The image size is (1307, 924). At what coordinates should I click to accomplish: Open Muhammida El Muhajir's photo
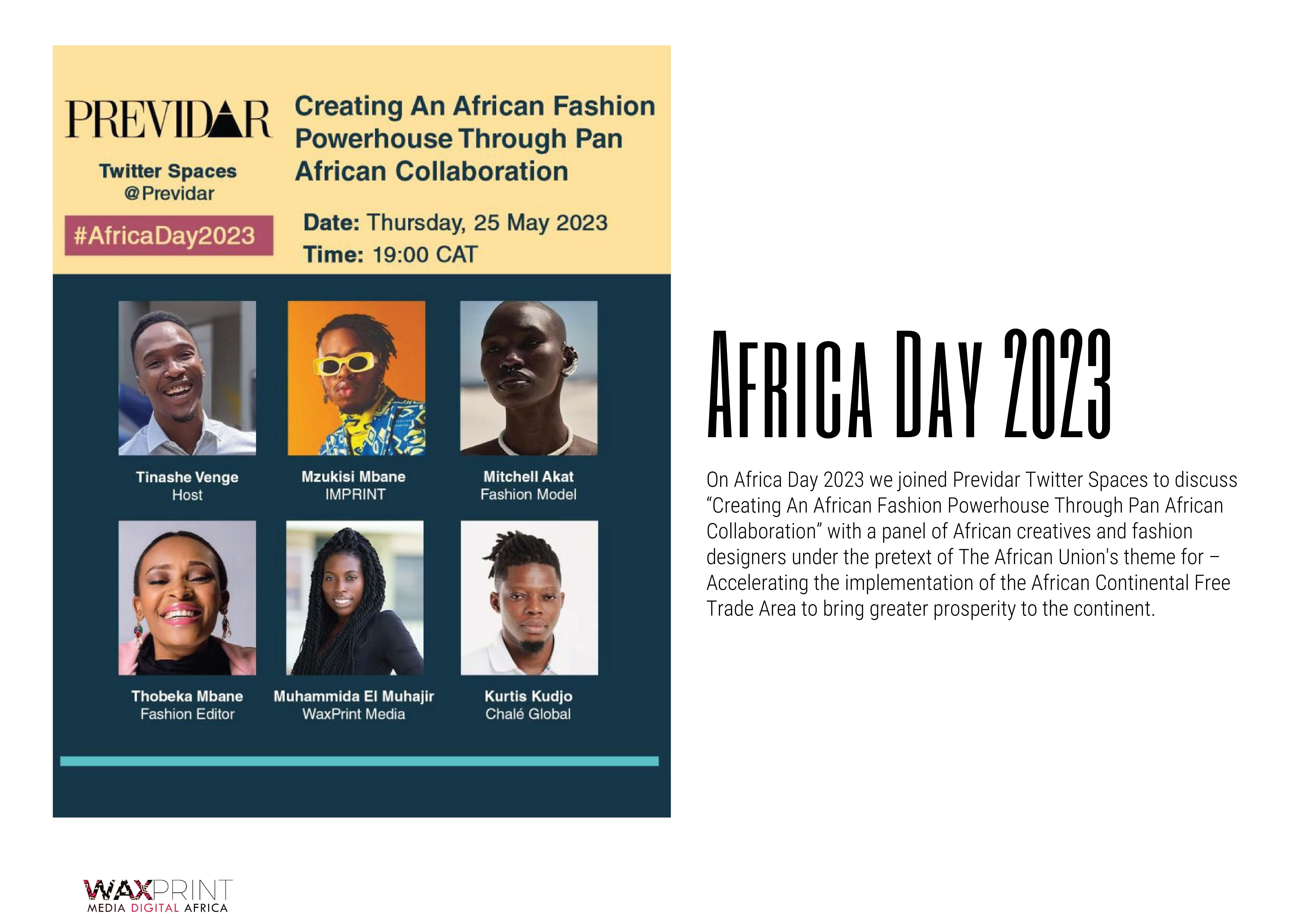pos(355,597)
